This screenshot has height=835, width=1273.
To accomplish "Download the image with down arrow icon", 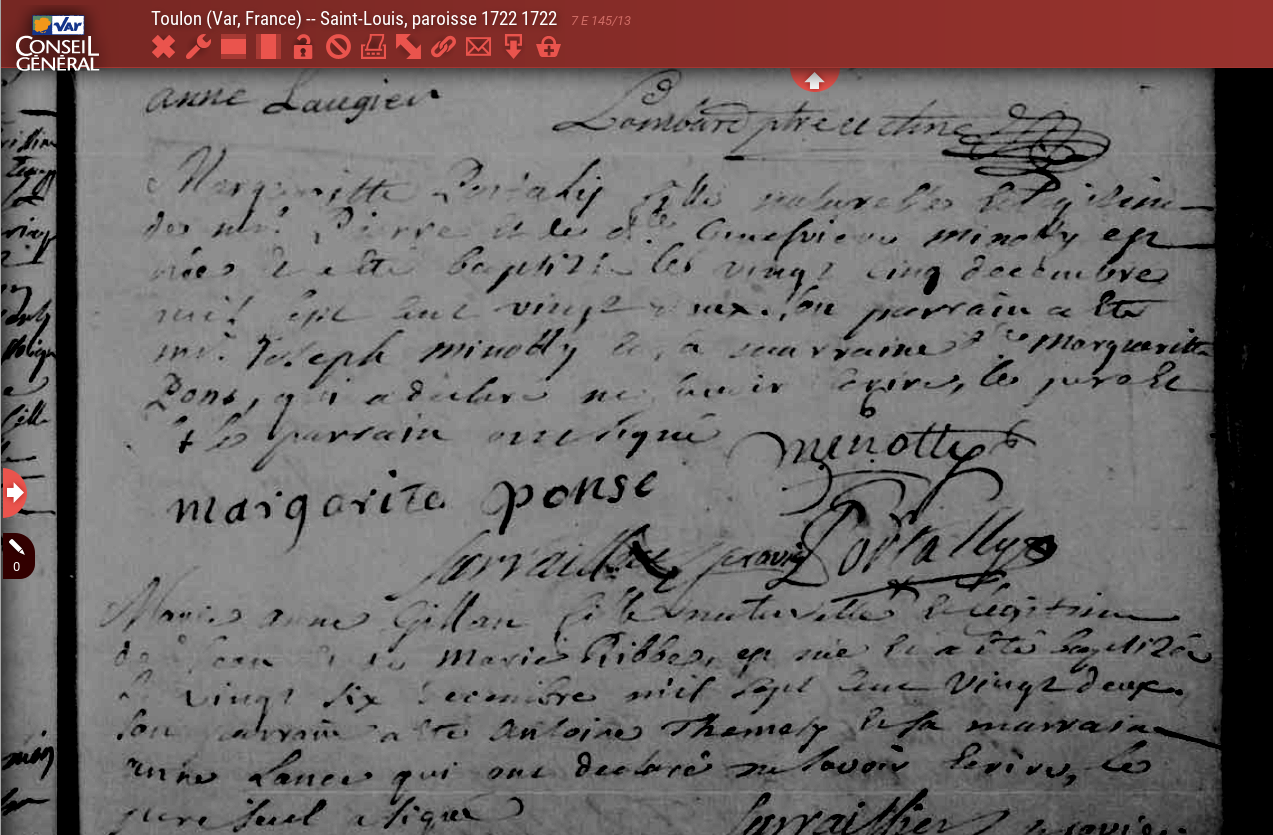I will pyautogui.click(x=513, y=47).
